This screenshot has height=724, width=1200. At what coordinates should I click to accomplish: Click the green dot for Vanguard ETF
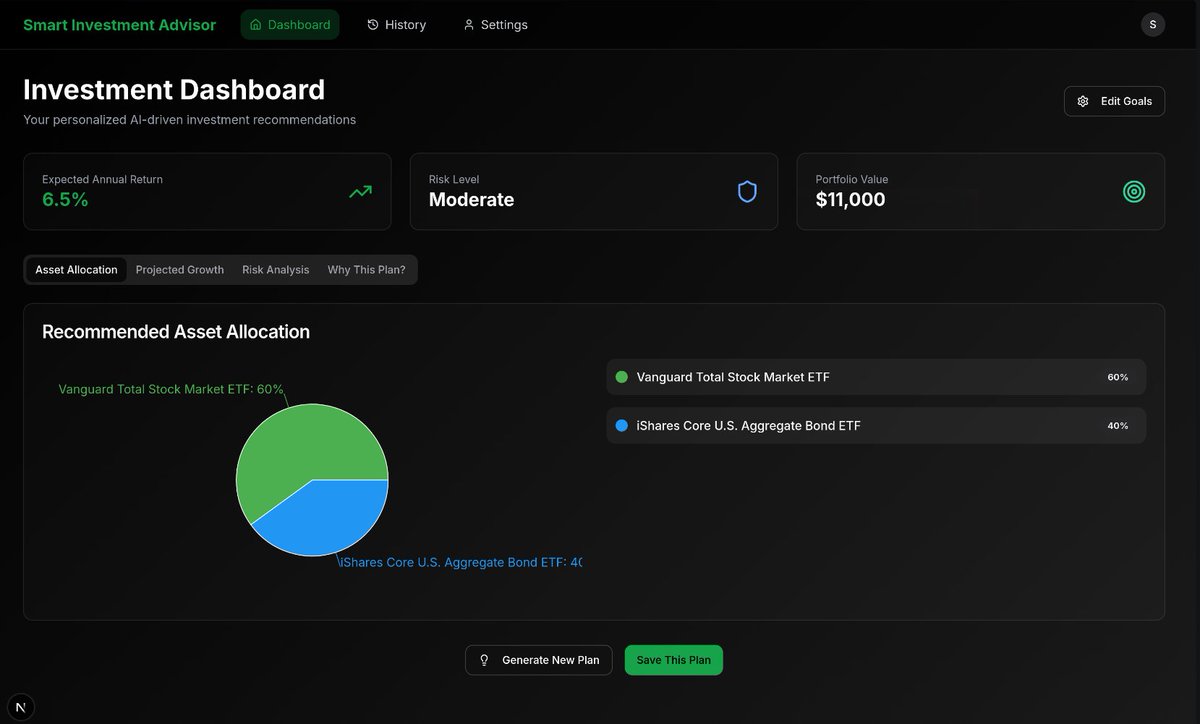click(621, 377)
